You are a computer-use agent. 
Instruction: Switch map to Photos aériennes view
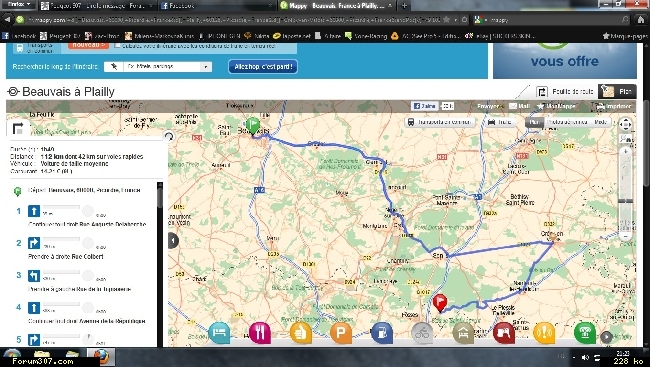(x=567, y=122)
